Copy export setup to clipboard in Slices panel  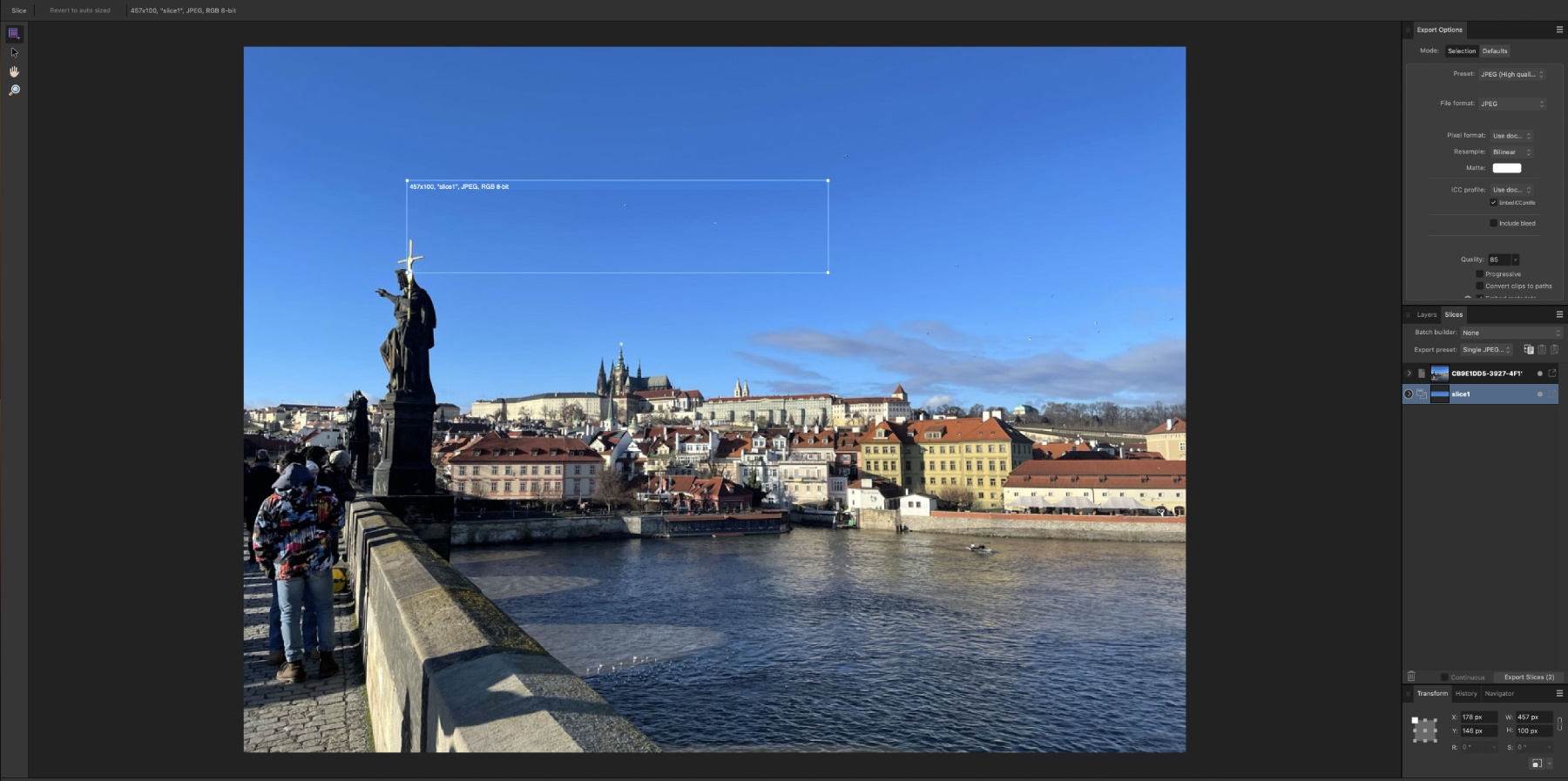tap(1529, 350)
